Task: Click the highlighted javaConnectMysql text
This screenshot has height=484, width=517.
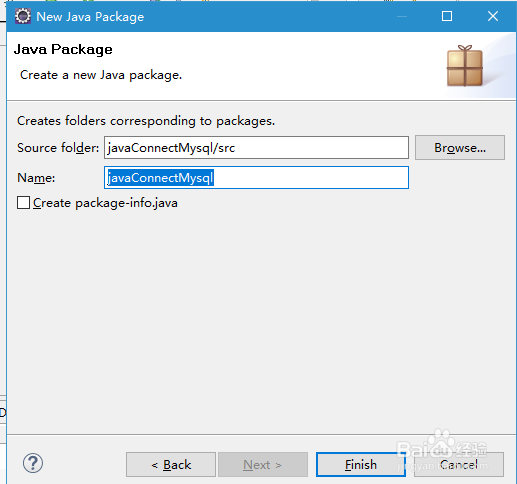Action: point(160,178)
